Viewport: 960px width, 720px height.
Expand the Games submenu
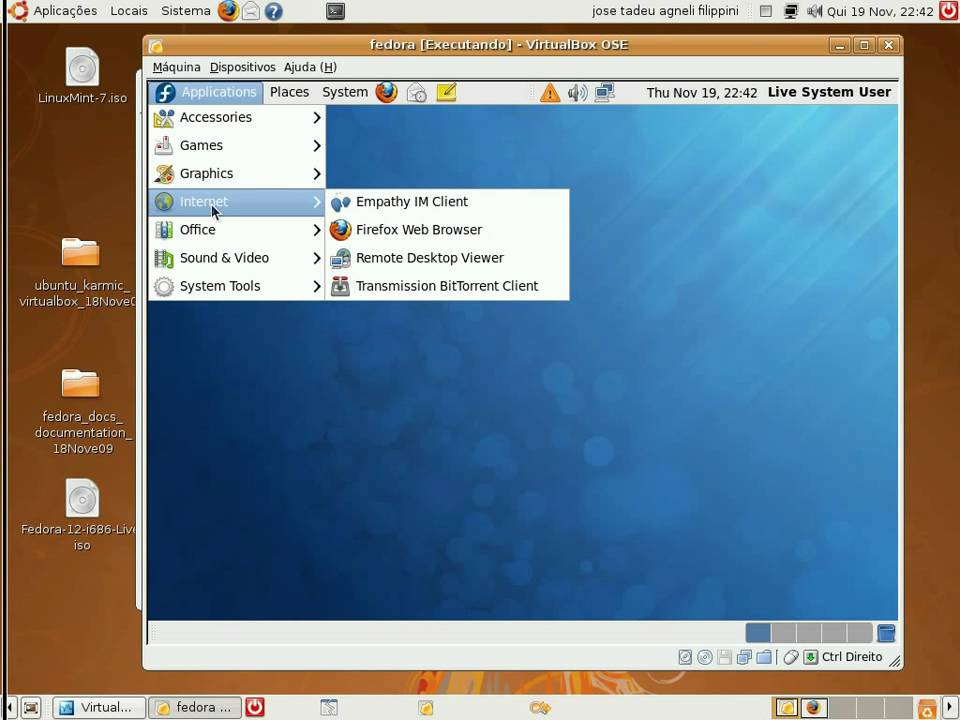click(237, 146)
